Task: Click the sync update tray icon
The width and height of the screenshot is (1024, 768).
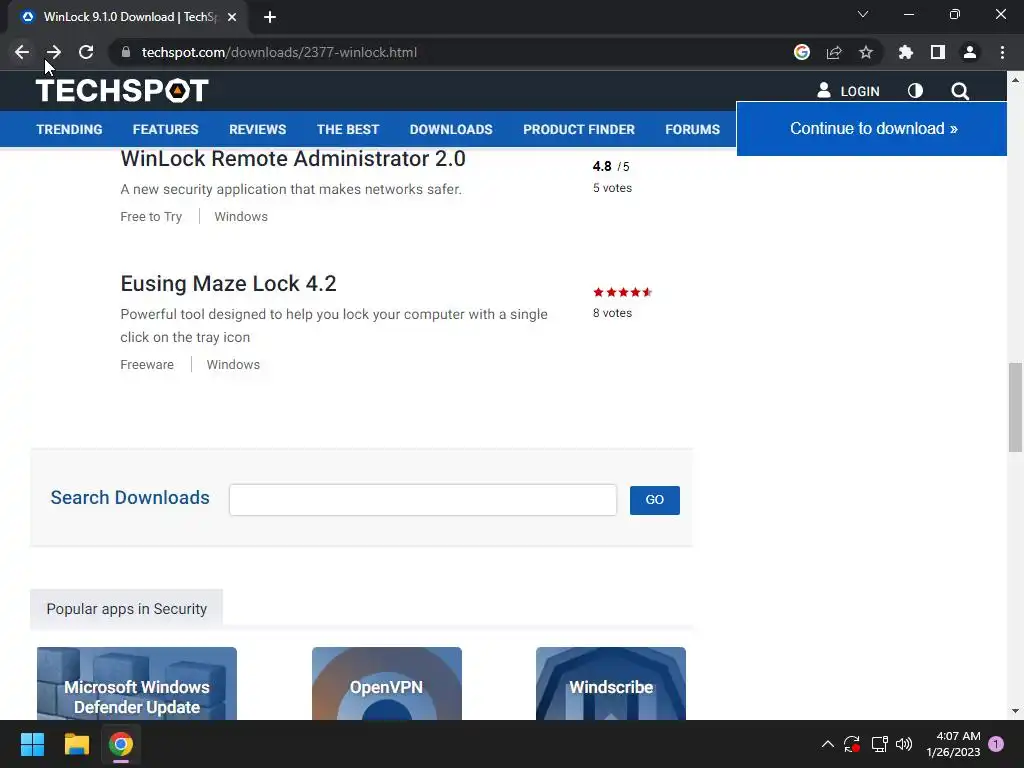Action: pos(852,744)
